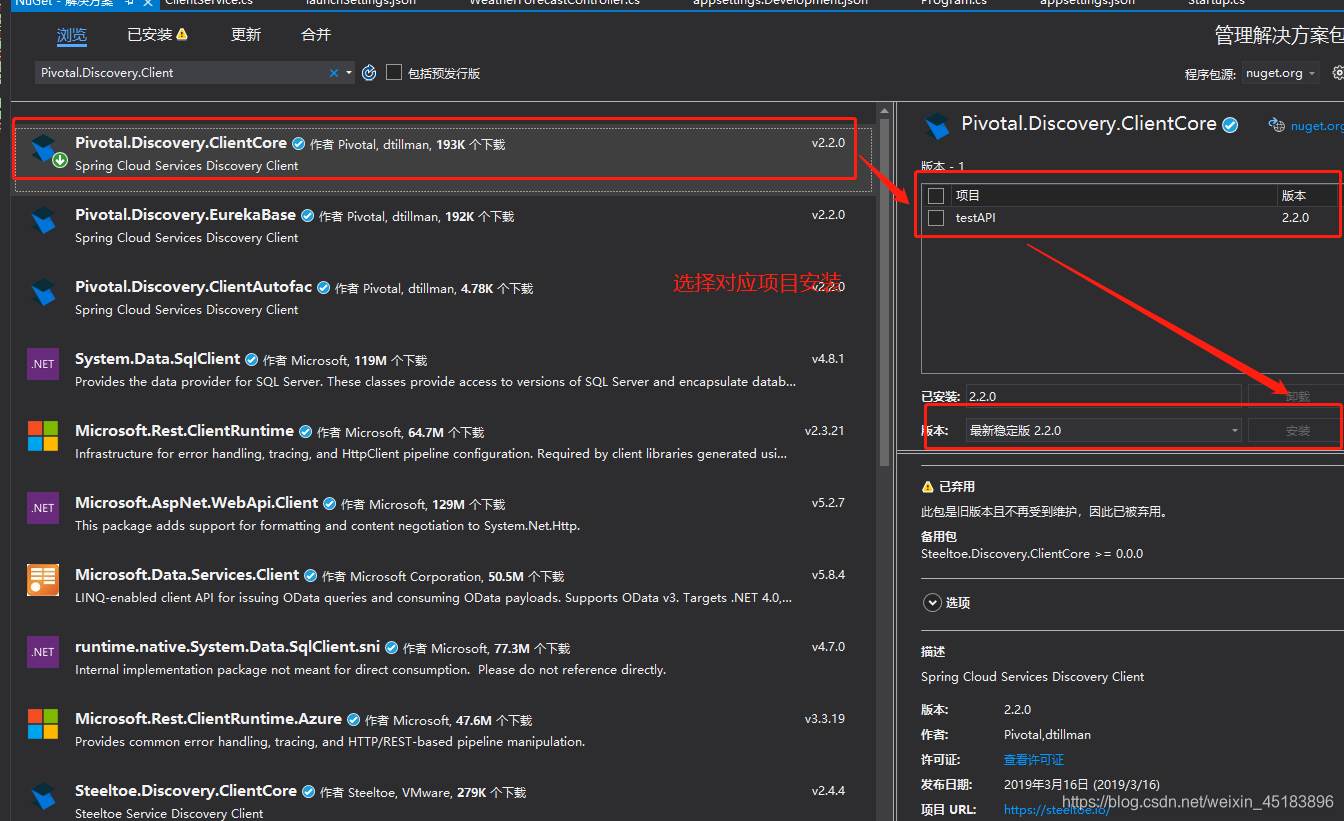Open the nuget.org link in details pane

point(1316,126)
